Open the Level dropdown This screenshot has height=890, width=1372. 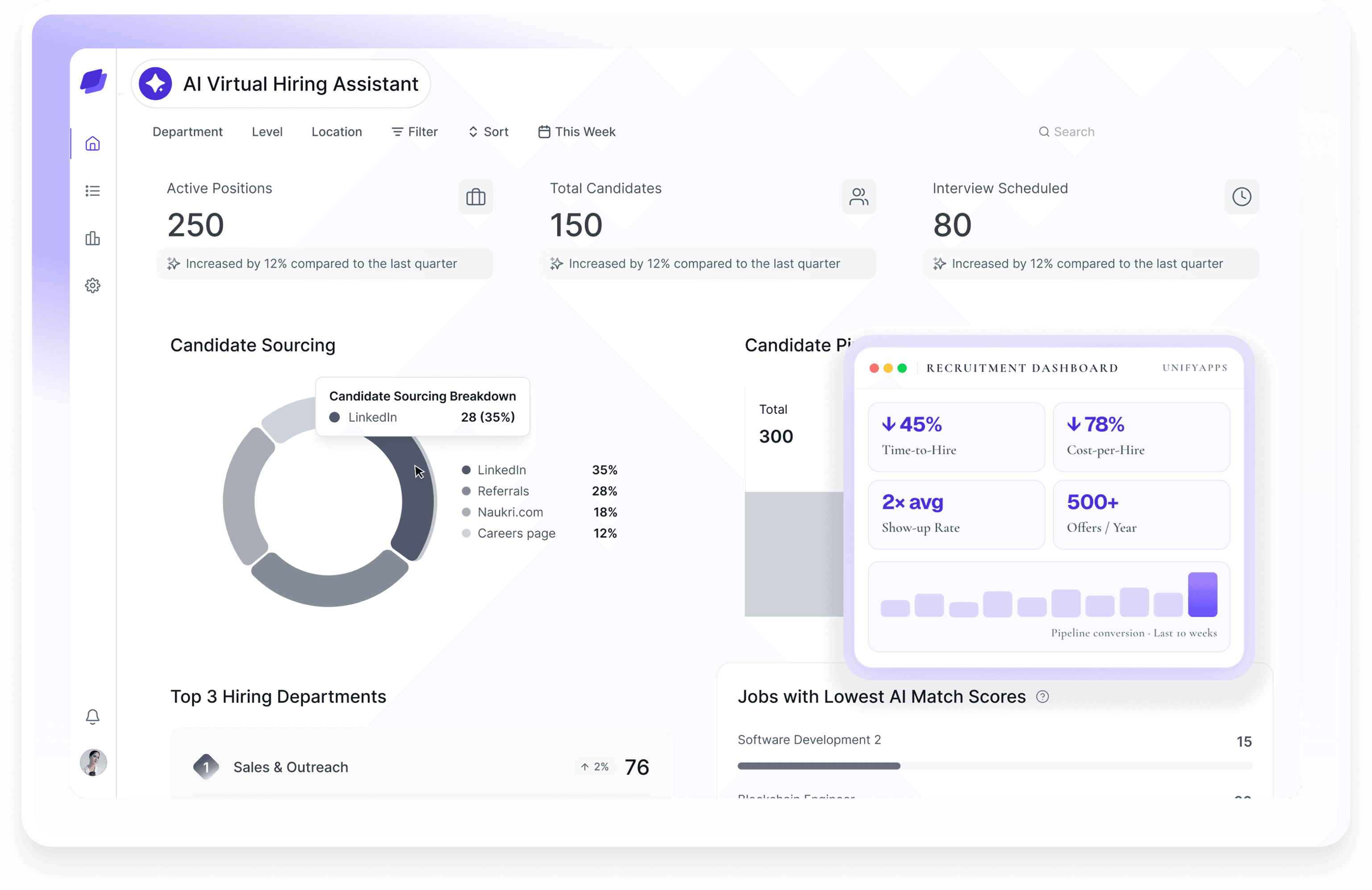pyautogui.click(x=267, y=131)
